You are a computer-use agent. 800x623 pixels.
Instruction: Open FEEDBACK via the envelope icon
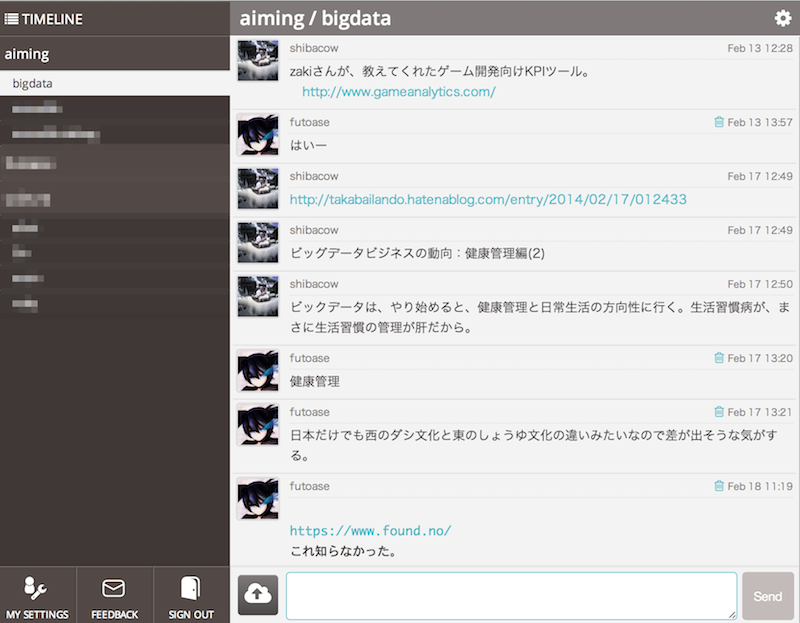[113, 597]
